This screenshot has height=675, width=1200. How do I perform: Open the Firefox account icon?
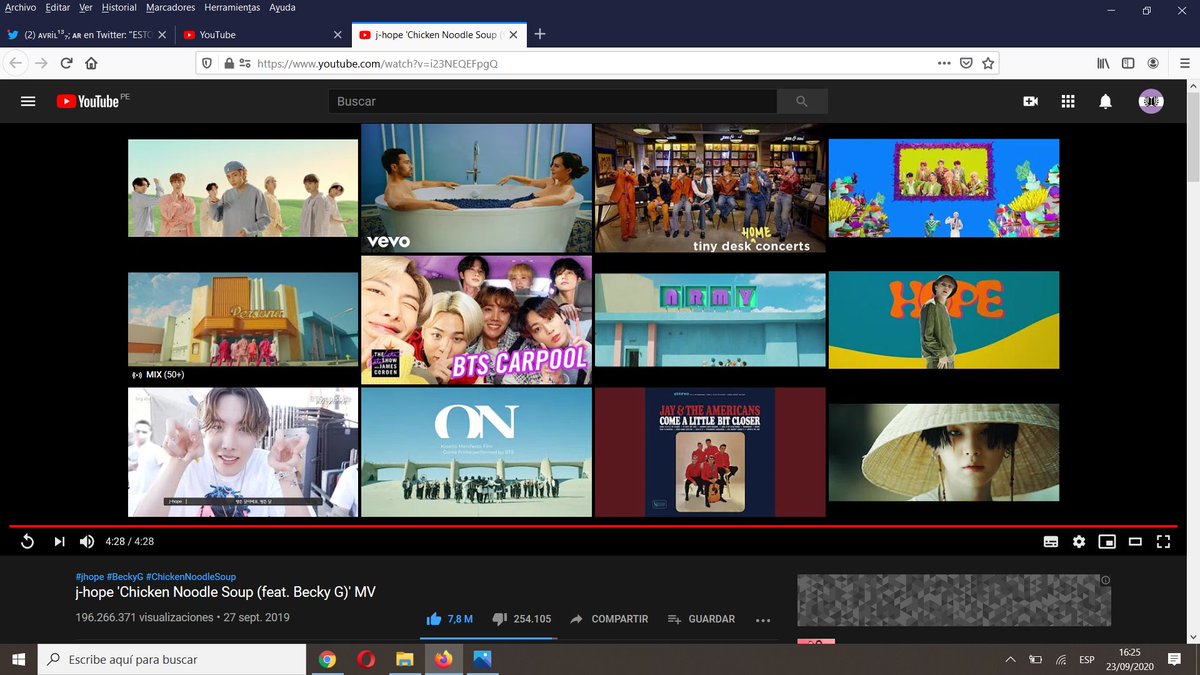[x=1154, y=63]
